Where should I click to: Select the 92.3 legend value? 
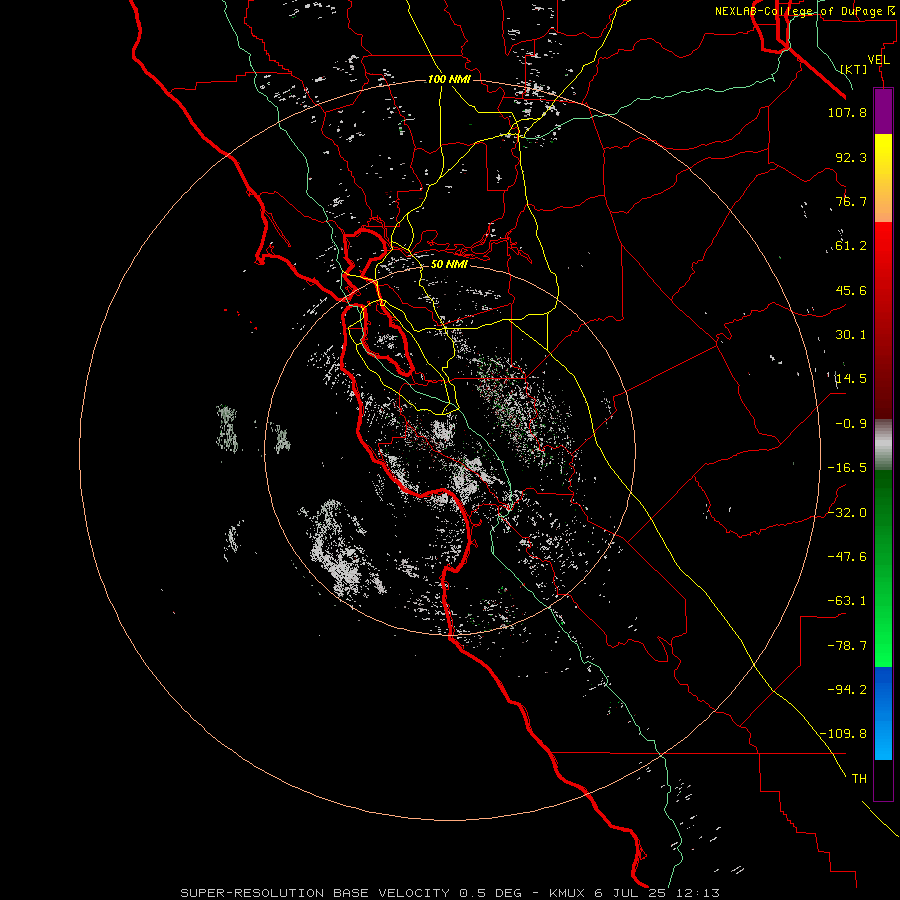tap(851, 157)
